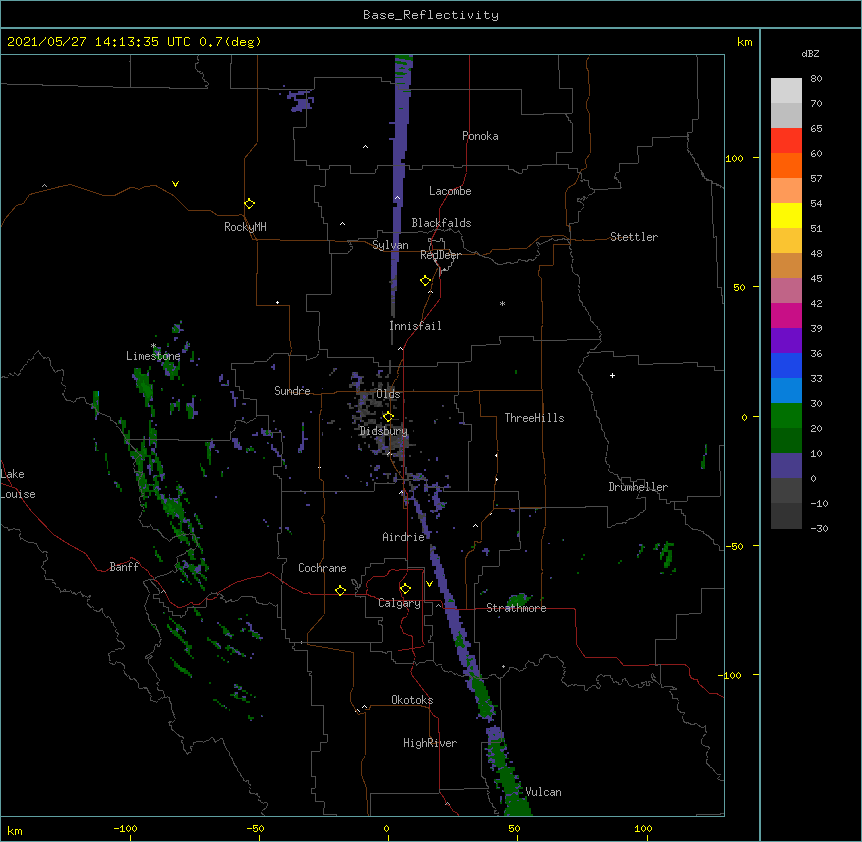The width and height of the screenshot is (862, 842).
Task: Select the blue 33-36 dBZ legend swatch
Action: [786, 365]
